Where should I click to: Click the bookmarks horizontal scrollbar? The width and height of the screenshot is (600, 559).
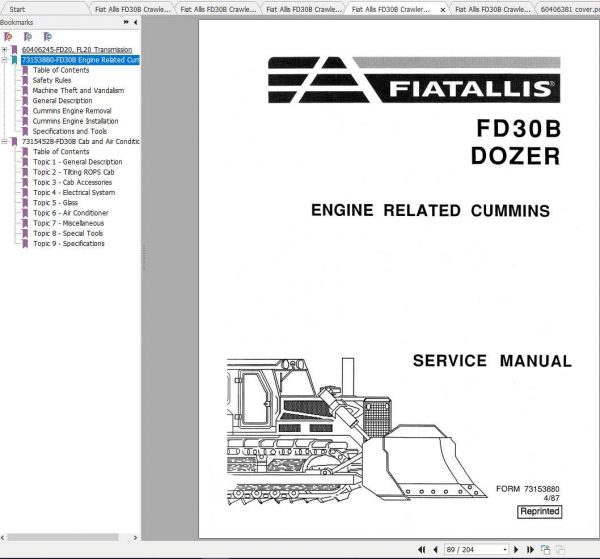coord(63,537)
